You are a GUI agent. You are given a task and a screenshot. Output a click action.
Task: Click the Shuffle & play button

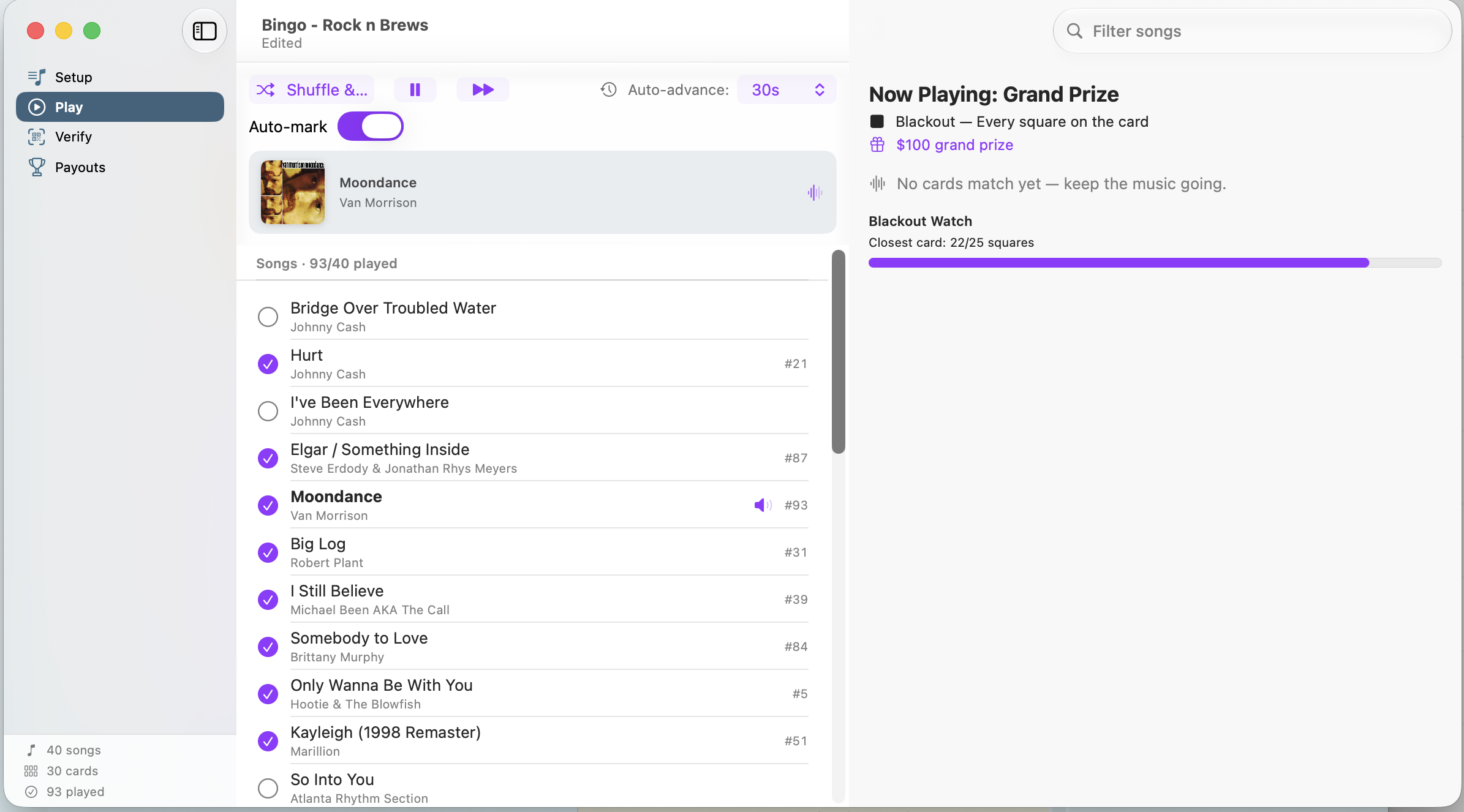pos(312,90)
